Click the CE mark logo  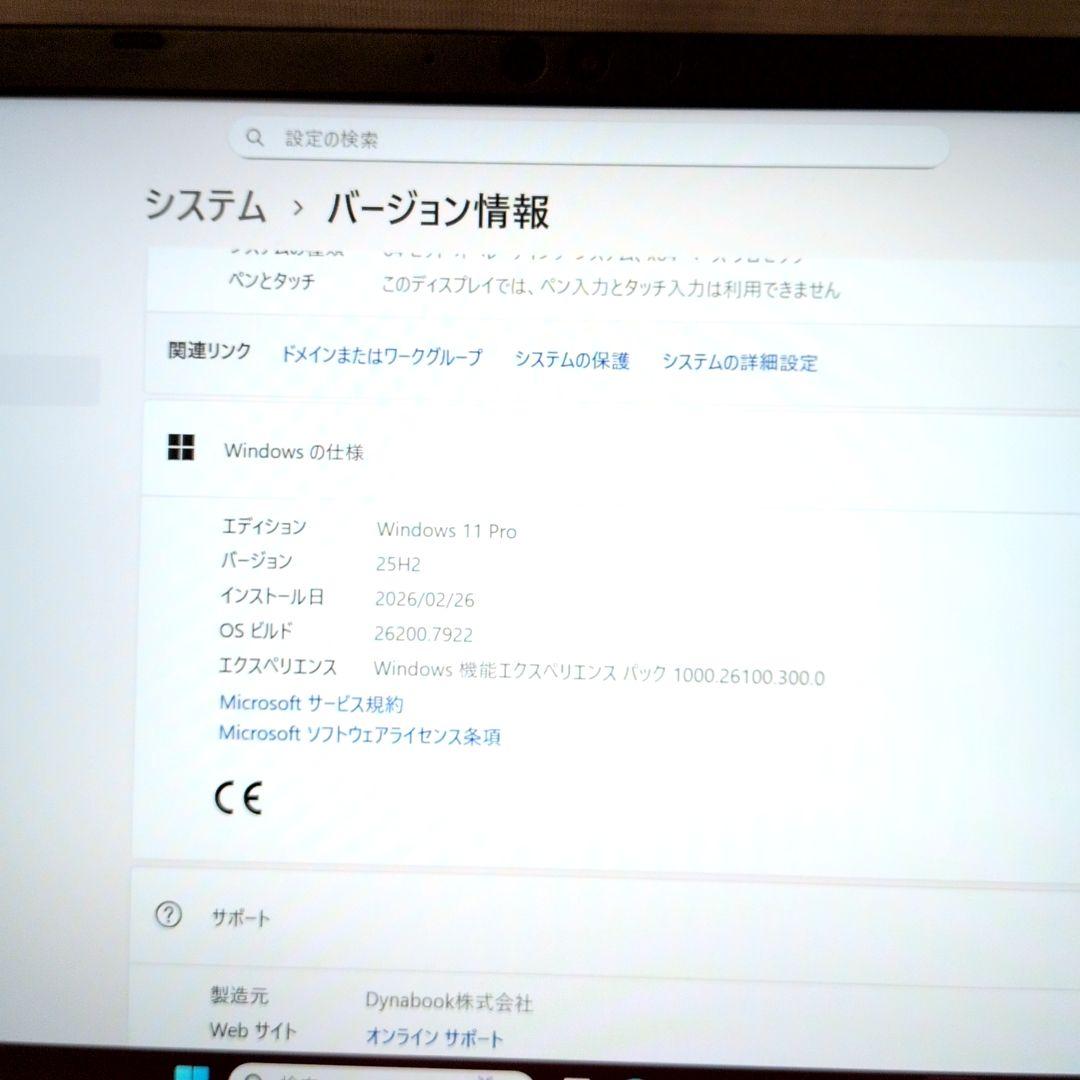click(x=238, y=798)
